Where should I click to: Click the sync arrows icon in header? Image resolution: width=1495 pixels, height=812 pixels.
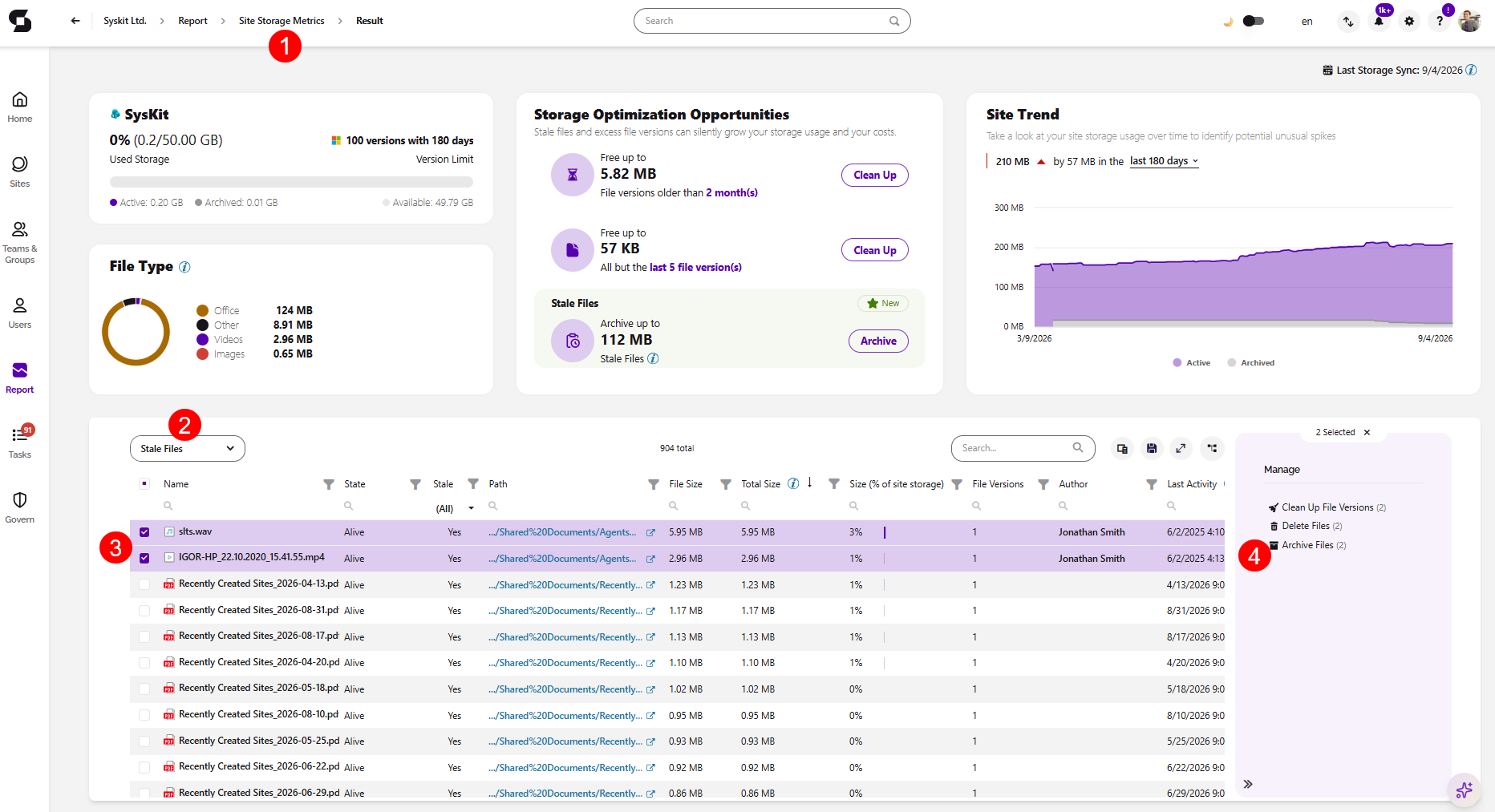pos(1348,22)
